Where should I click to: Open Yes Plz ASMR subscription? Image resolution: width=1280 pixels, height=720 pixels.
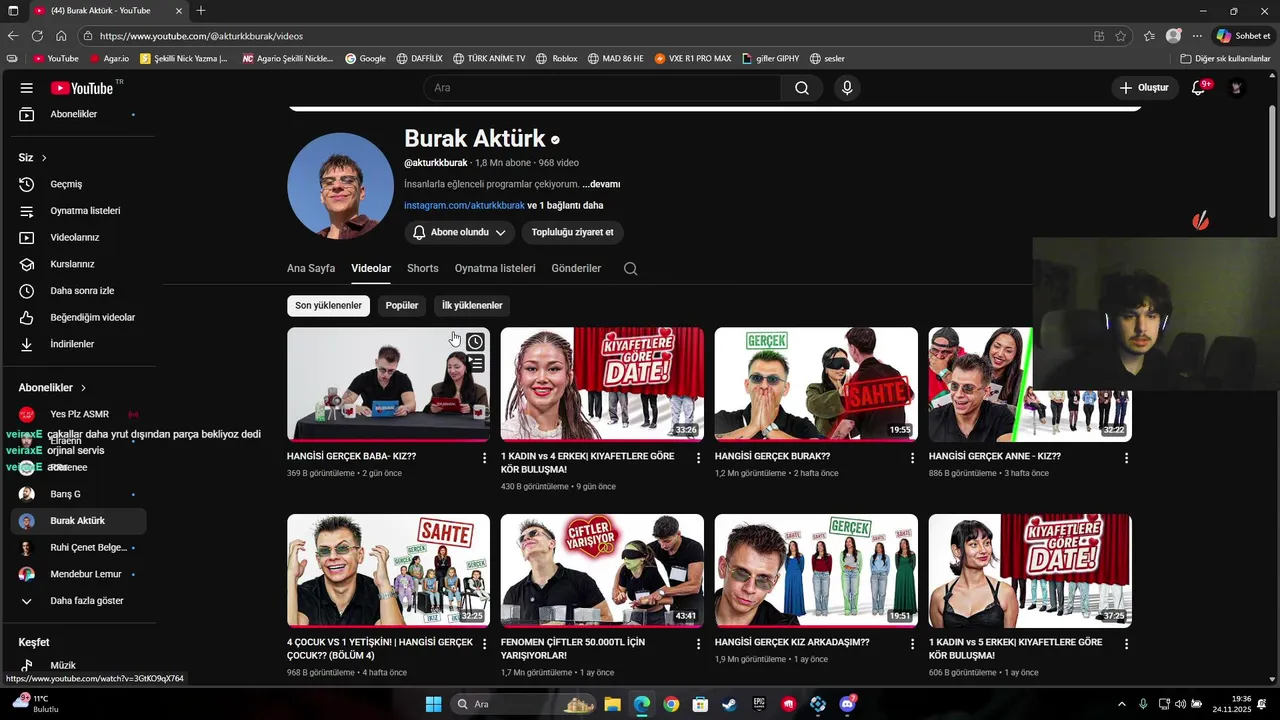pyautogui.click(x=78, y=414)
